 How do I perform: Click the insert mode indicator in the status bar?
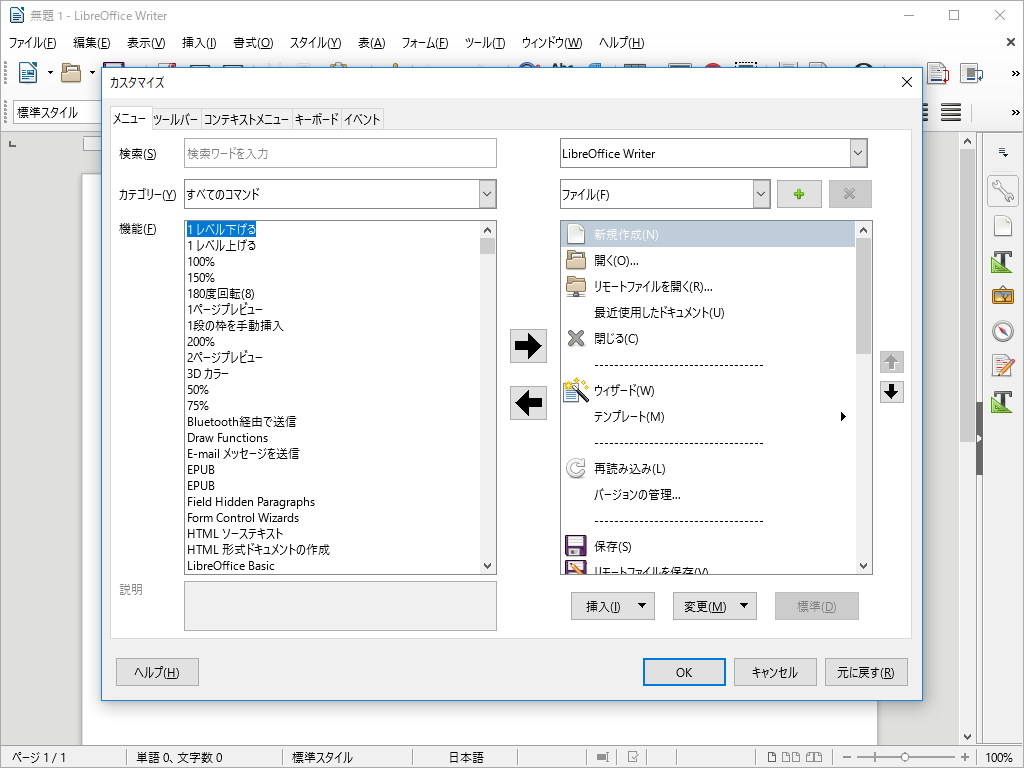tap(602, 758)
